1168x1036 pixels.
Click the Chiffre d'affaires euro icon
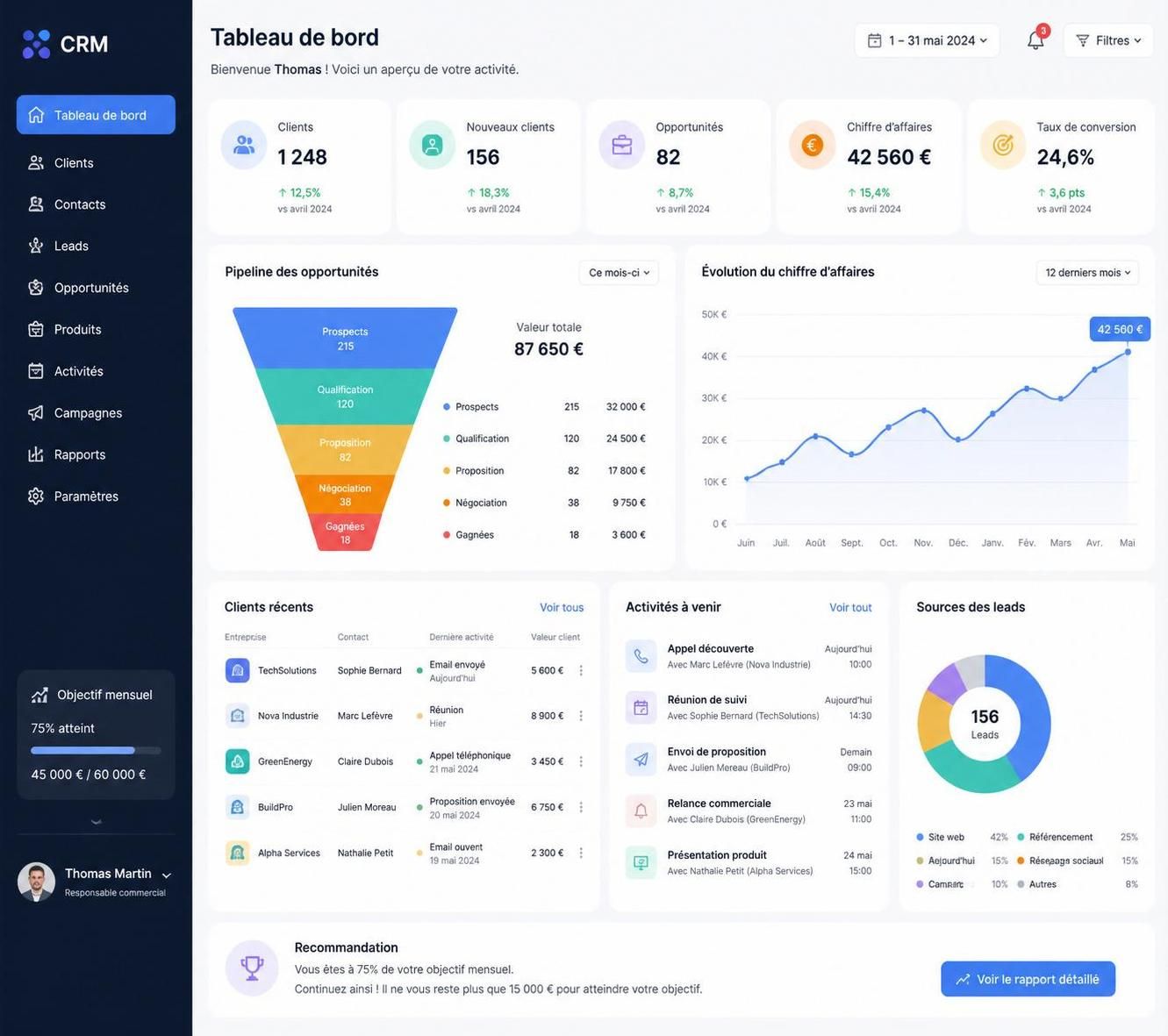pyautogui.click(x=813, y=145)
